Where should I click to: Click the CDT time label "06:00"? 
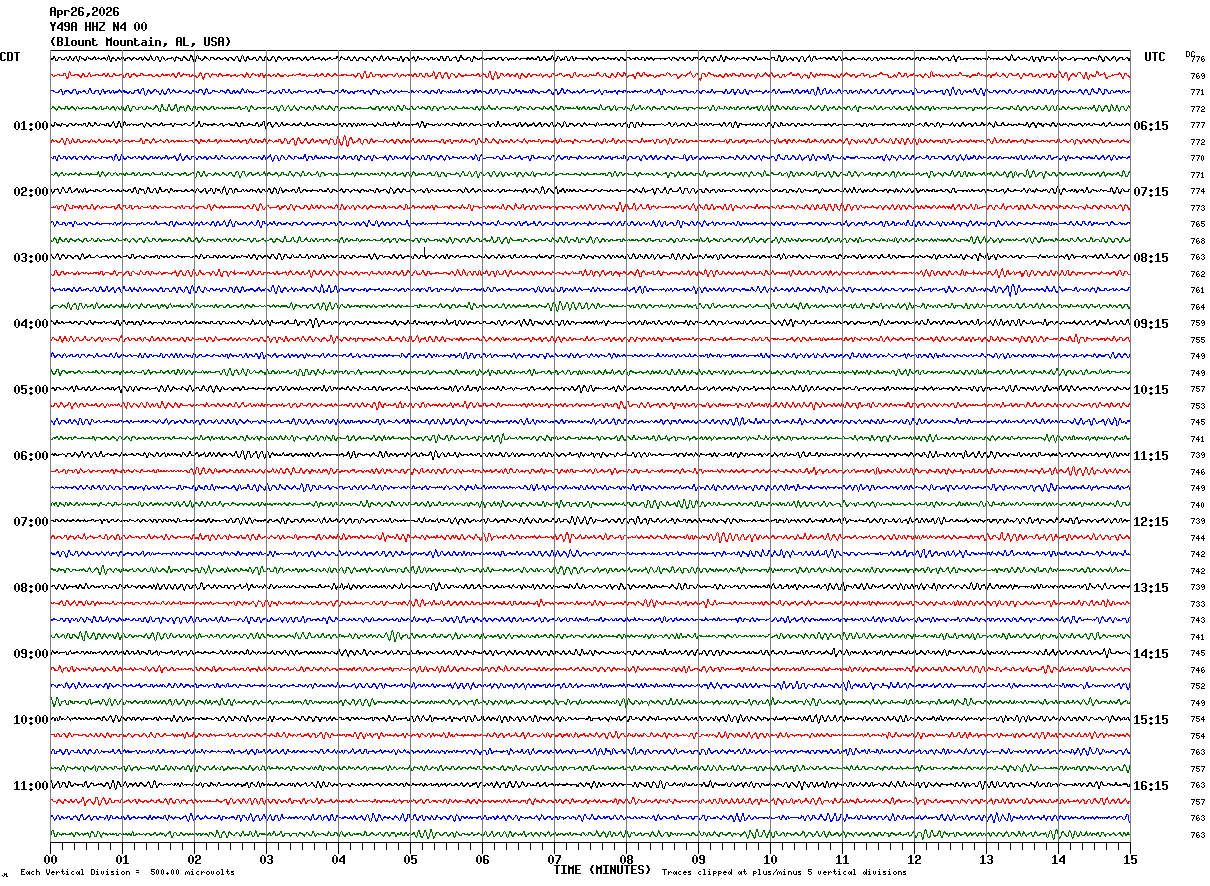31,456
